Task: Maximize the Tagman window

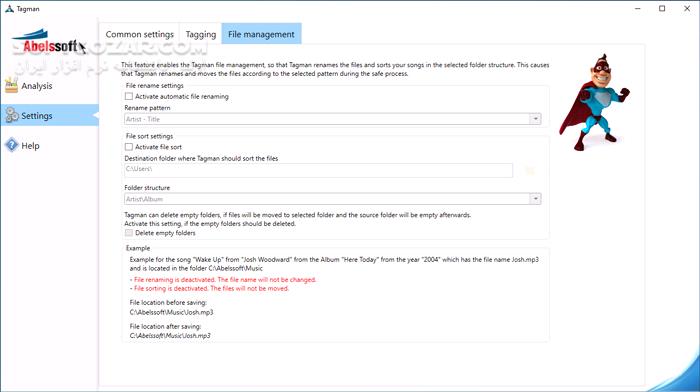Action: click(x=662, y=8)
